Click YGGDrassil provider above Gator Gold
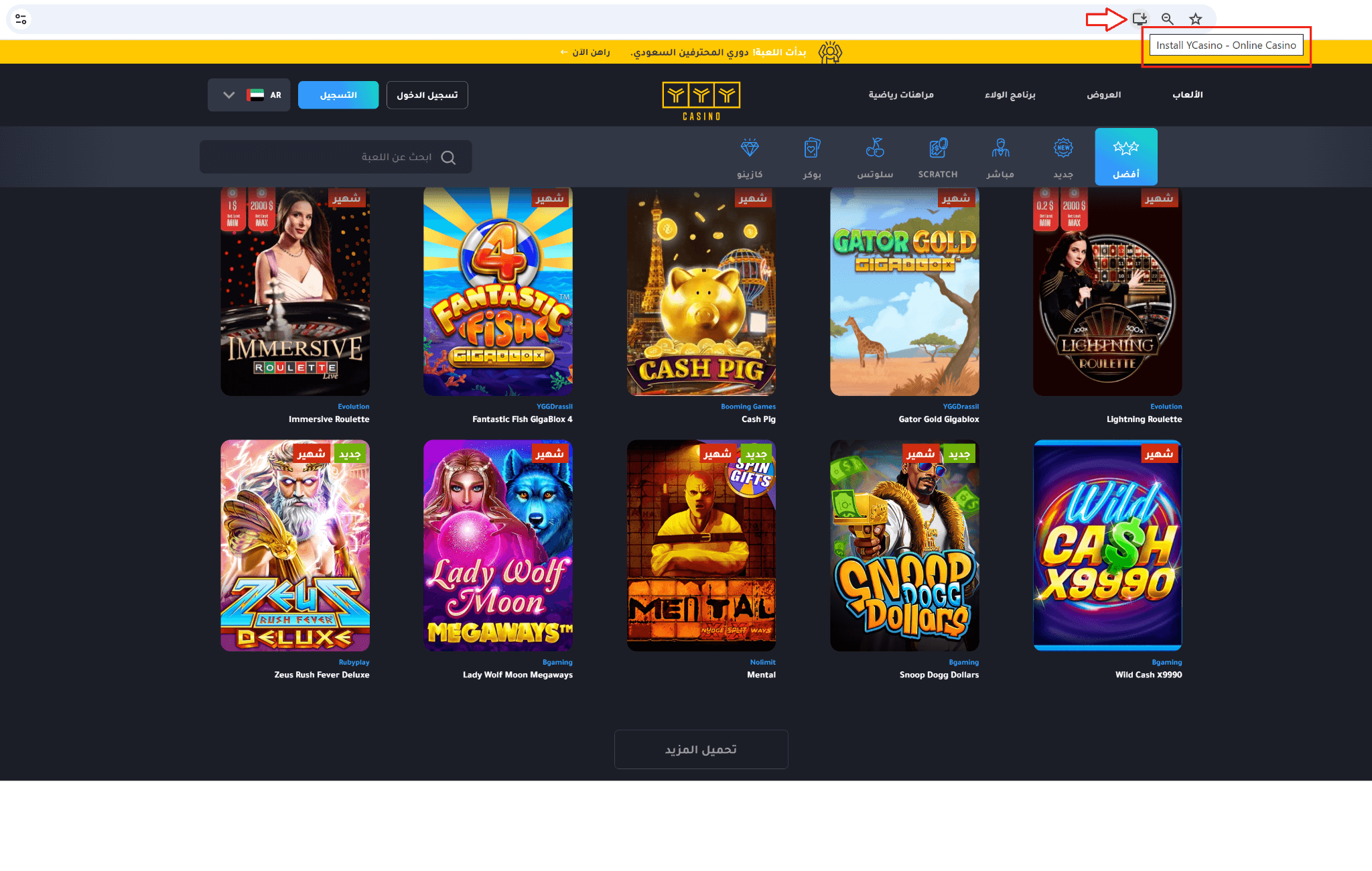 tap(961, 407)
